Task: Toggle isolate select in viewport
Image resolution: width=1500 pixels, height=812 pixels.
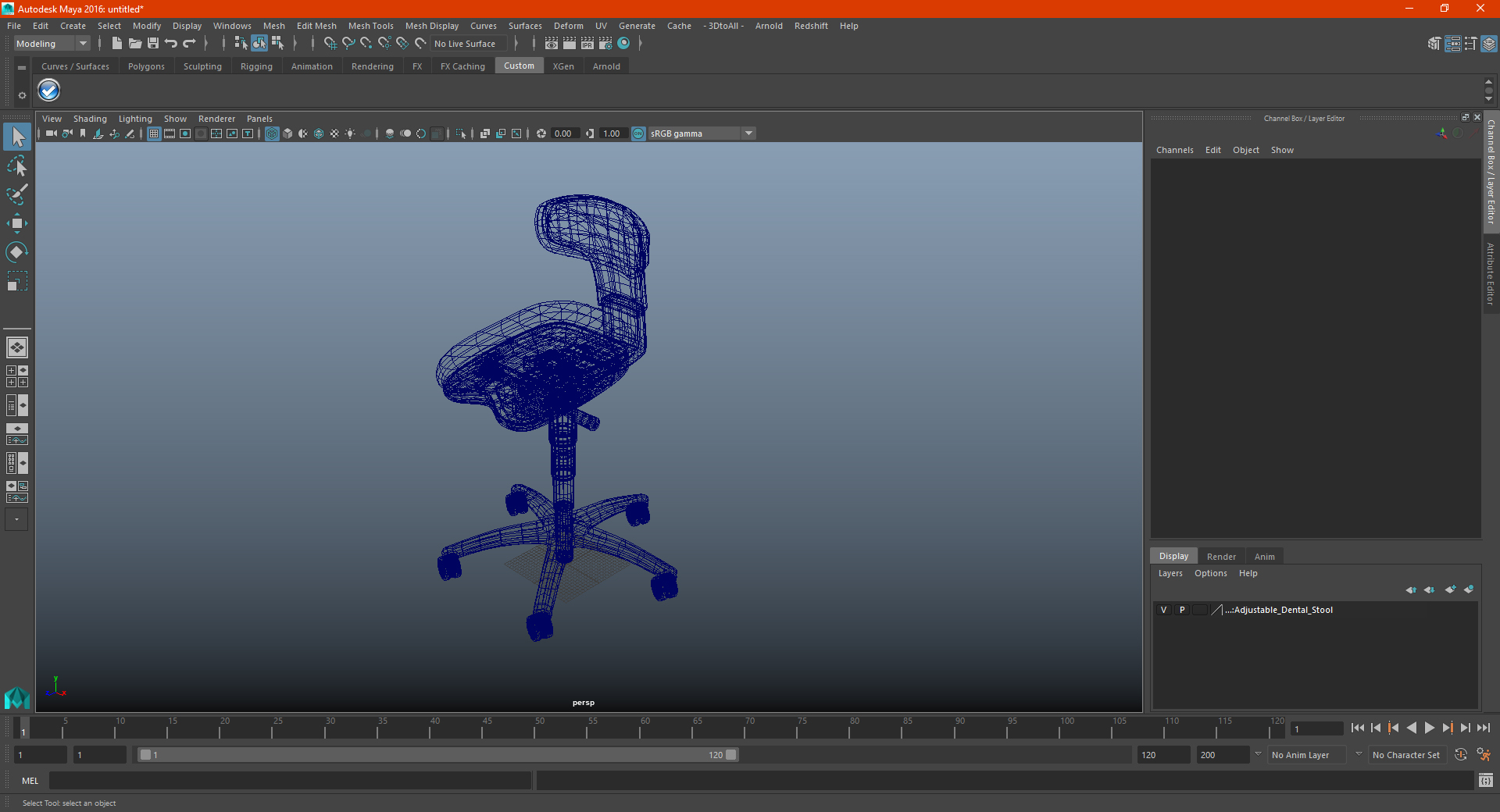Action: pyautogui.click(x=461, y=134)
